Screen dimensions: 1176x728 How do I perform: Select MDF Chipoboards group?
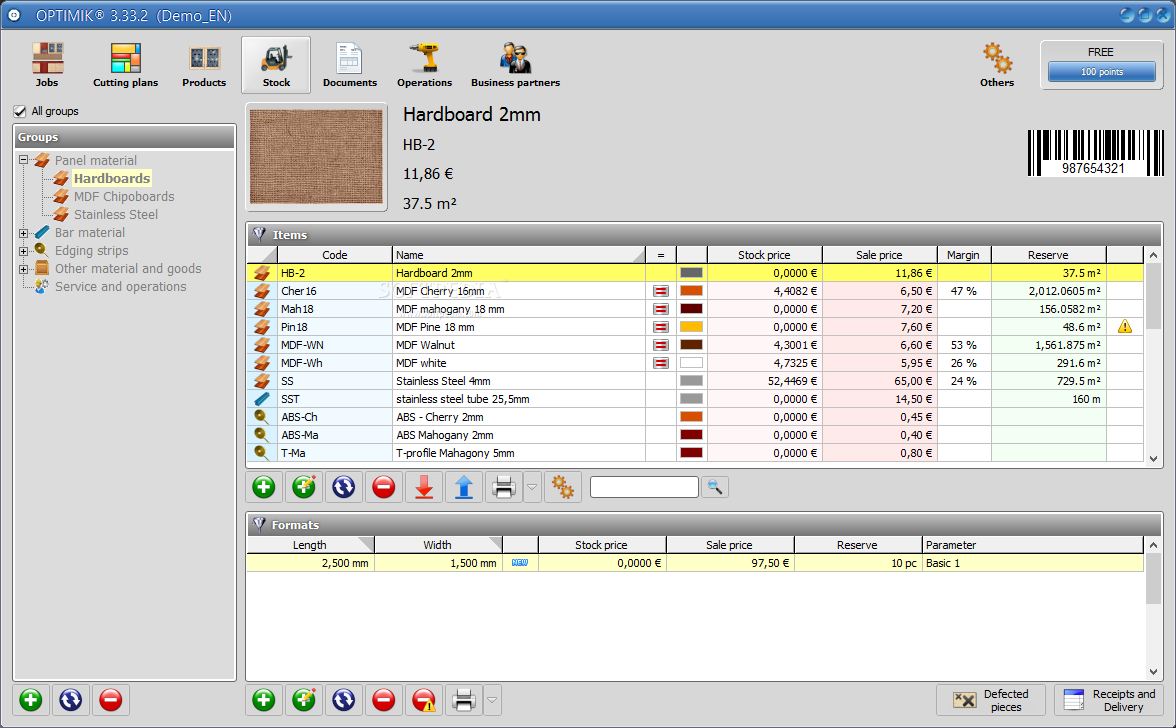pos(124,196)
